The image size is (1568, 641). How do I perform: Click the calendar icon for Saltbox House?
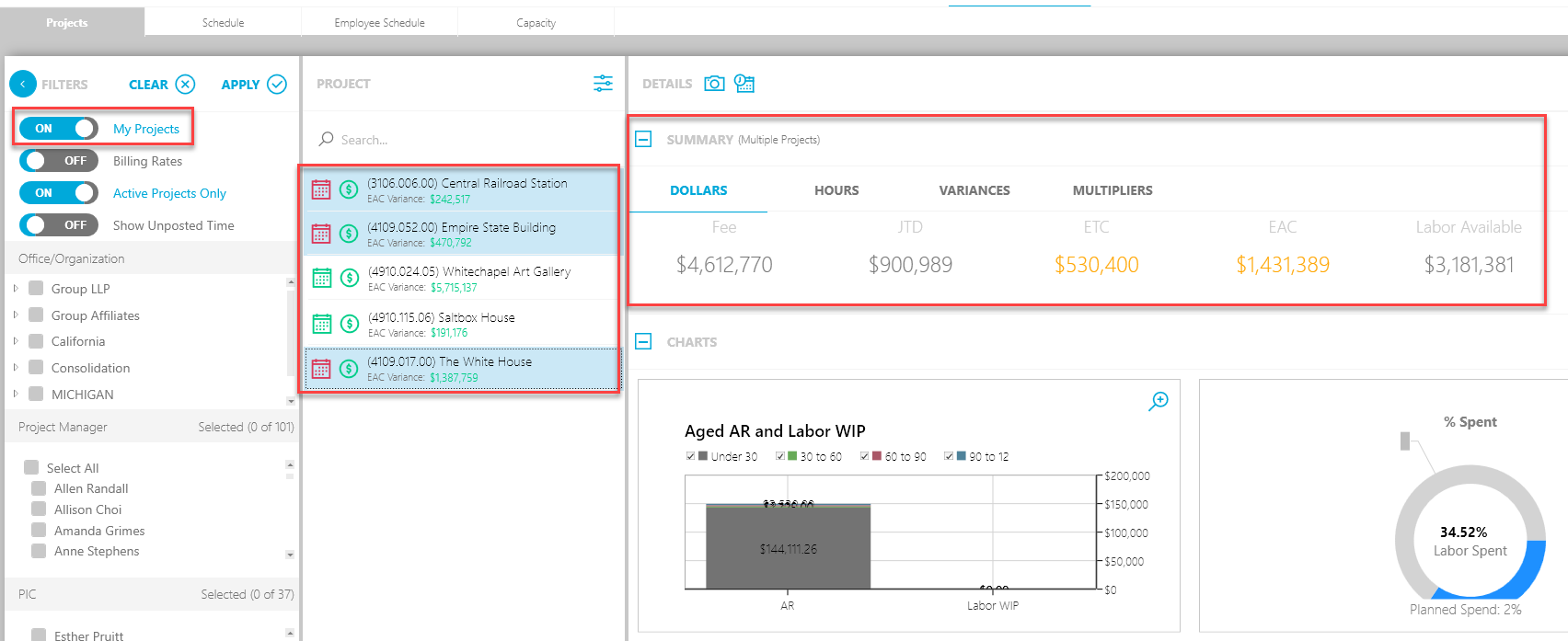coord(321,324)
